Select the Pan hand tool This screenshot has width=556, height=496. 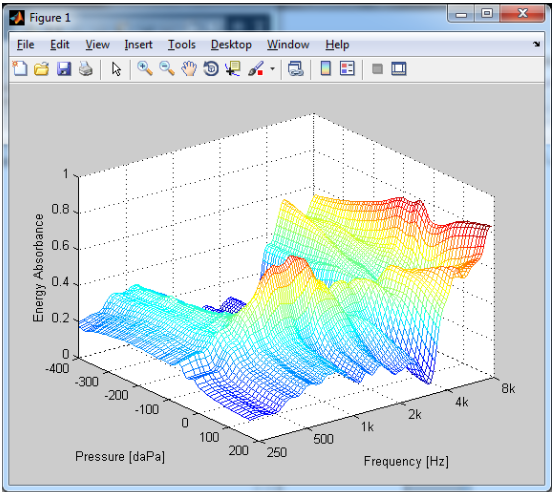189,68
